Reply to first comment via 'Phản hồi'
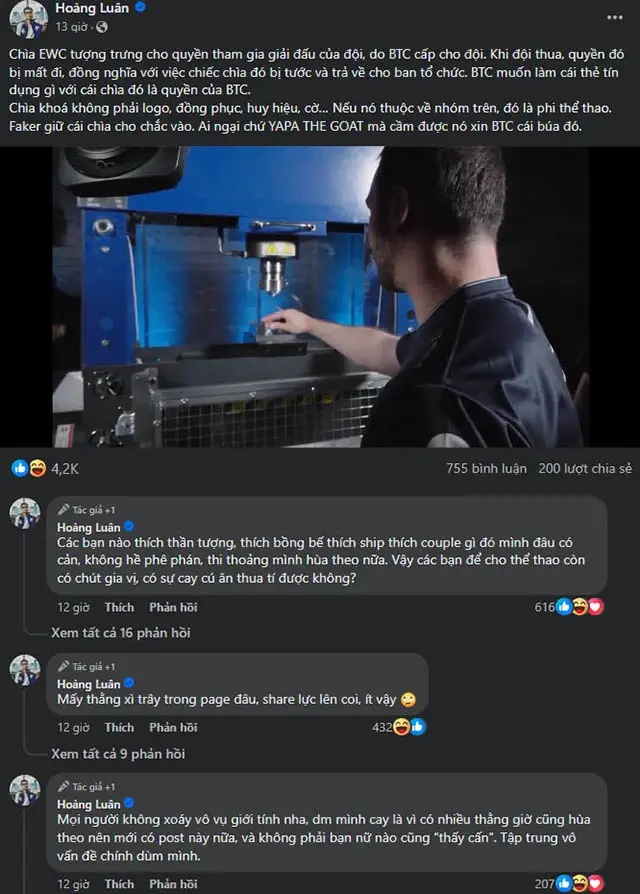Viewport: 640px width, 894px height. pyautogui.click(x=173, y=607)
